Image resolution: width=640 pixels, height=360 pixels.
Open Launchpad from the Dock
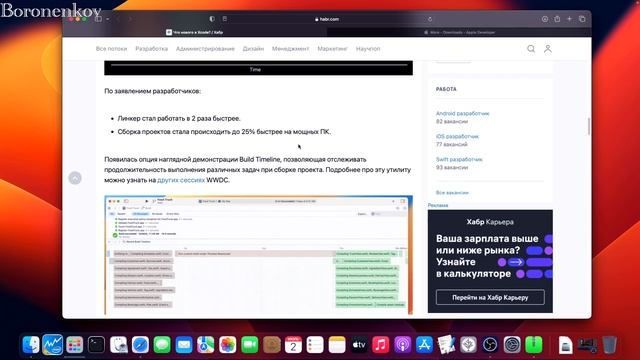[x=75, y=345]
